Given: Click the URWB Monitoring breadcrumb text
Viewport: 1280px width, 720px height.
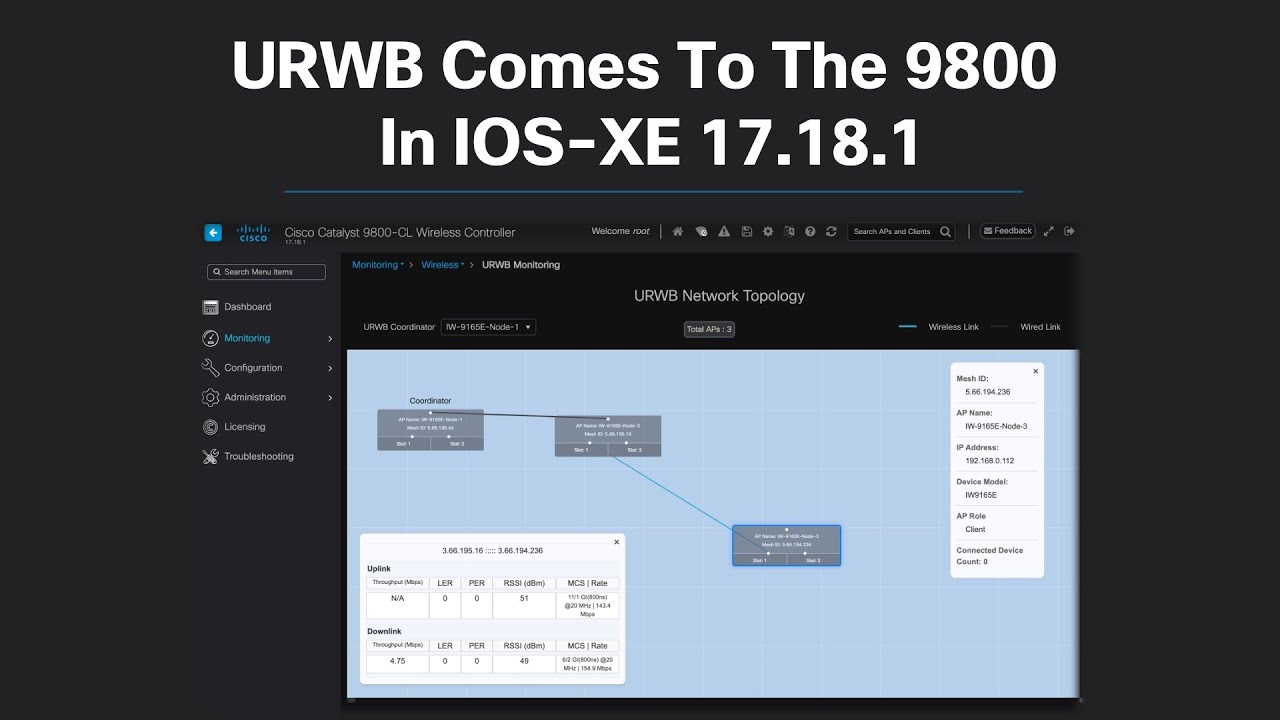Looking at the screenshot, I should pyautogui.click(x=521, y=265).
